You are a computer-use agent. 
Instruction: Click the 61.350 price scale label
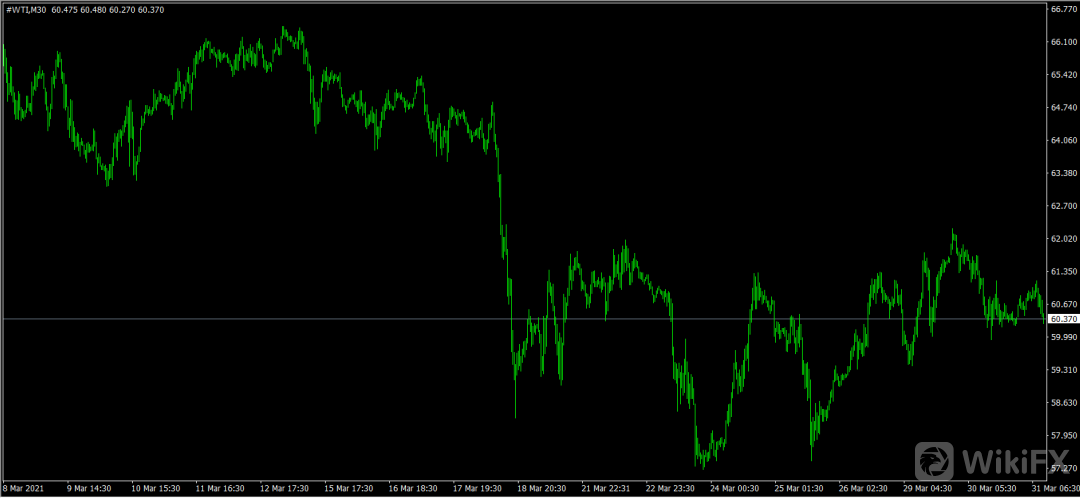(x=1062, y=271)
